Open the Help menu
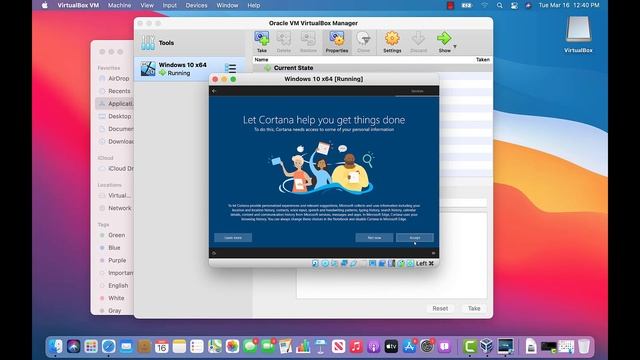 253,5
